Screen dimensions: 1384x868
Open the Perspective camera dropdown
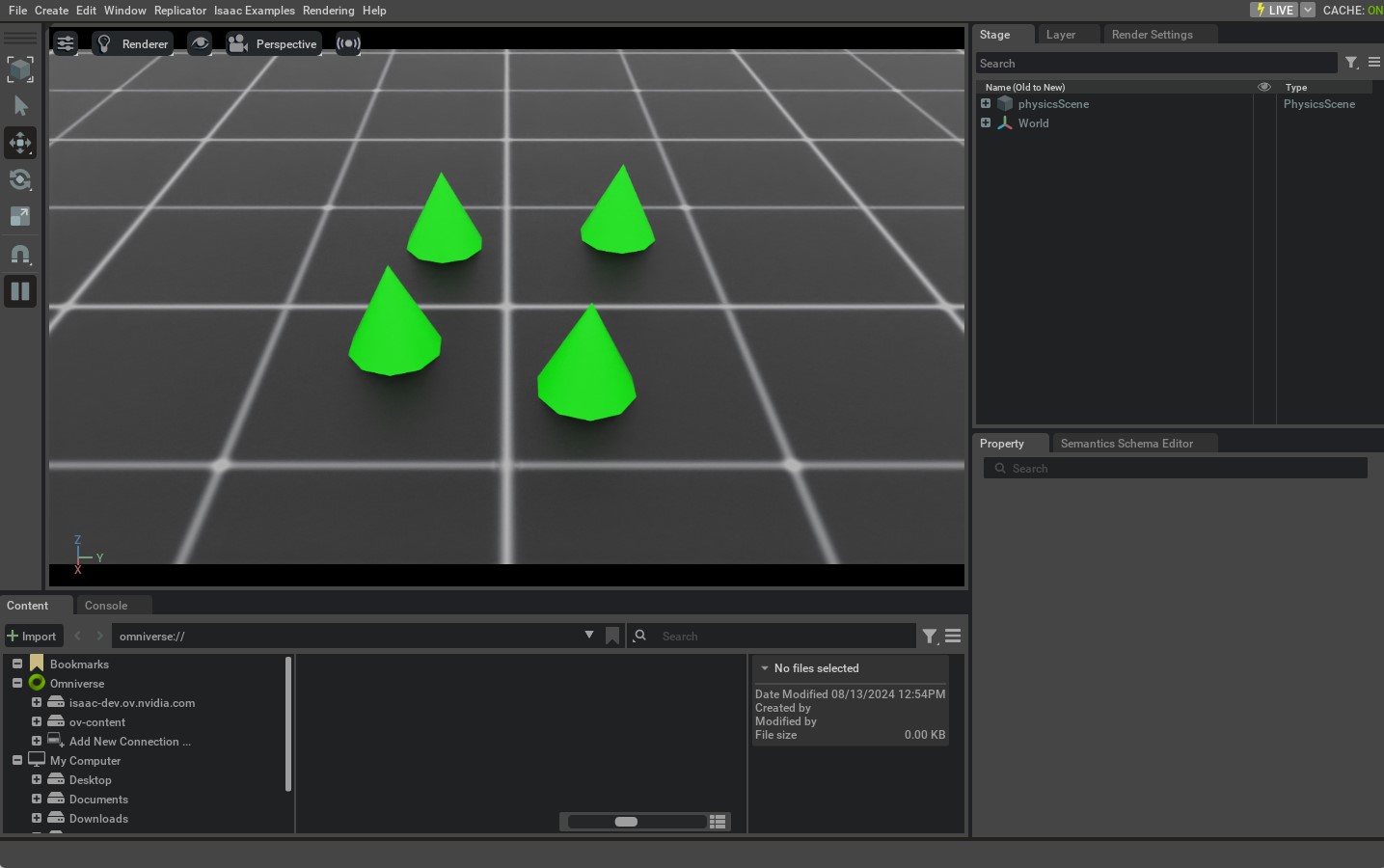[x=274, y=43]
